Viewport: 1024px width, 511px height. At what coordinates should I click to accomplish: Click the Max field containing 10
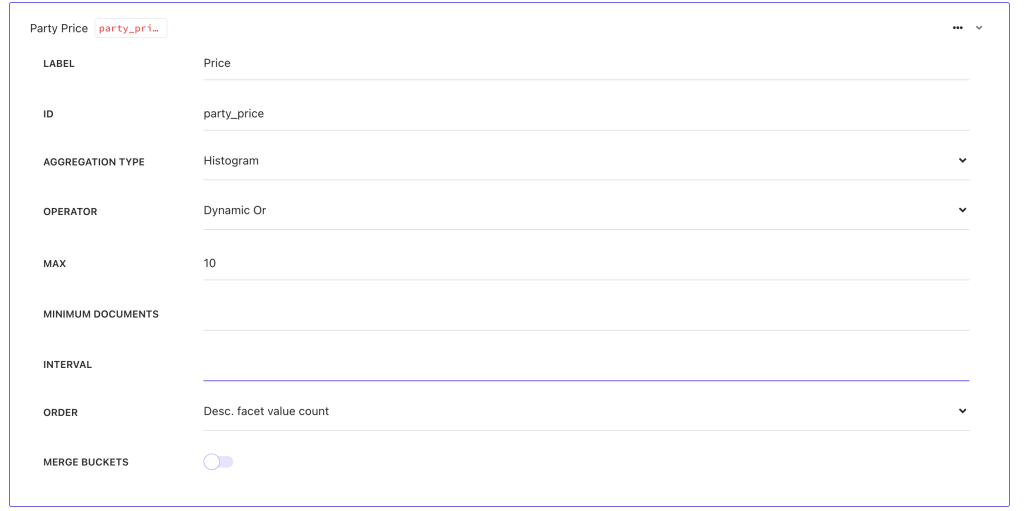585,264
